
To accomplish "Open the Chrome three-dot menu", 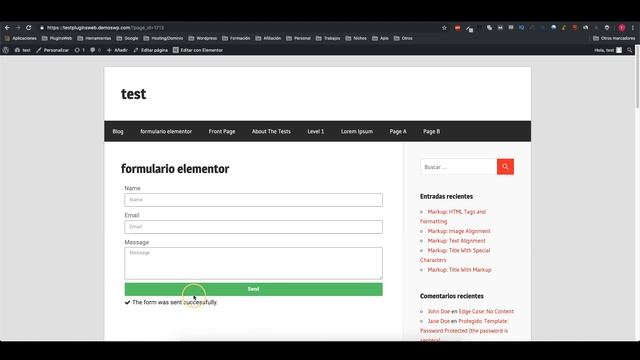I will tap(633, 28).
